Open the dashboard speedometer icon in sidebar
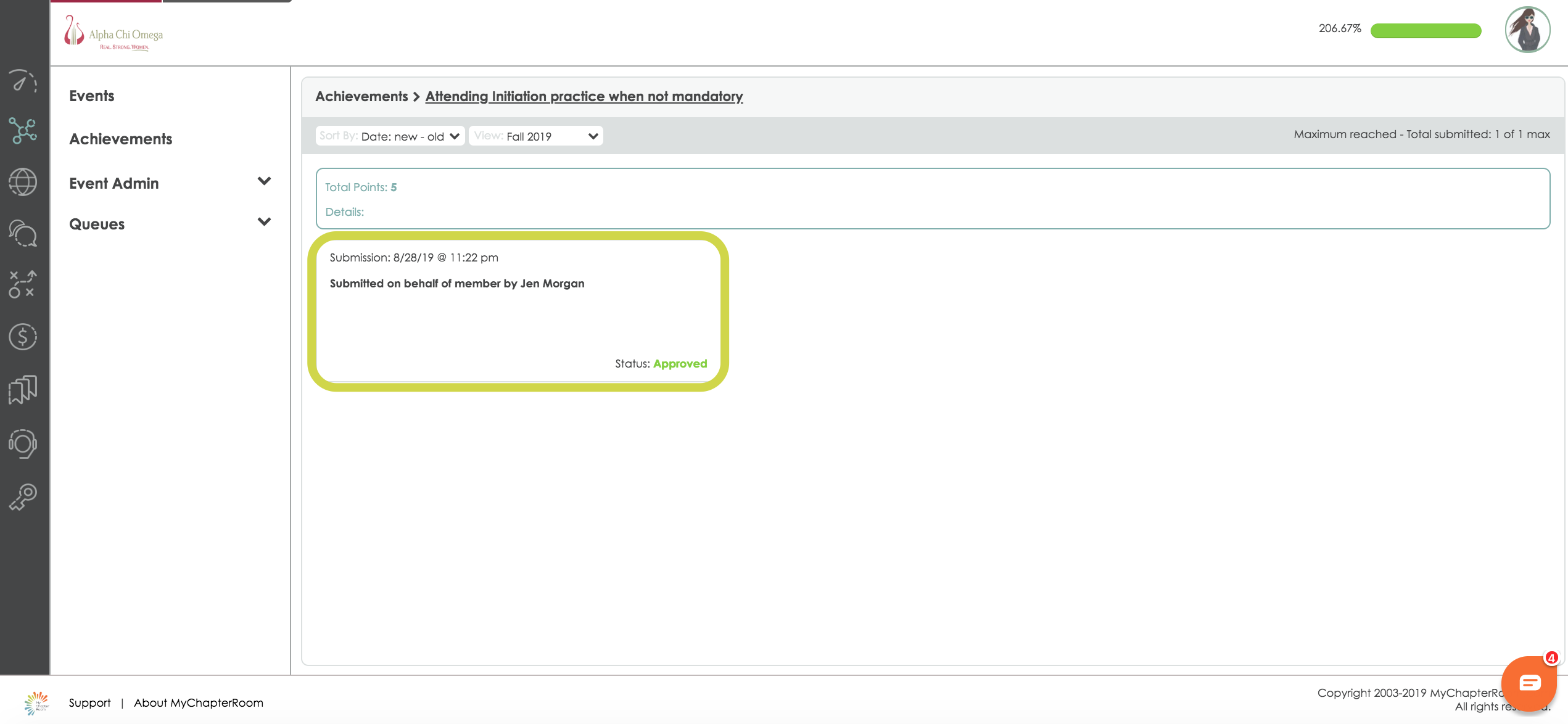Screen dimensions: 1568x724 click(x=23, y=81)
